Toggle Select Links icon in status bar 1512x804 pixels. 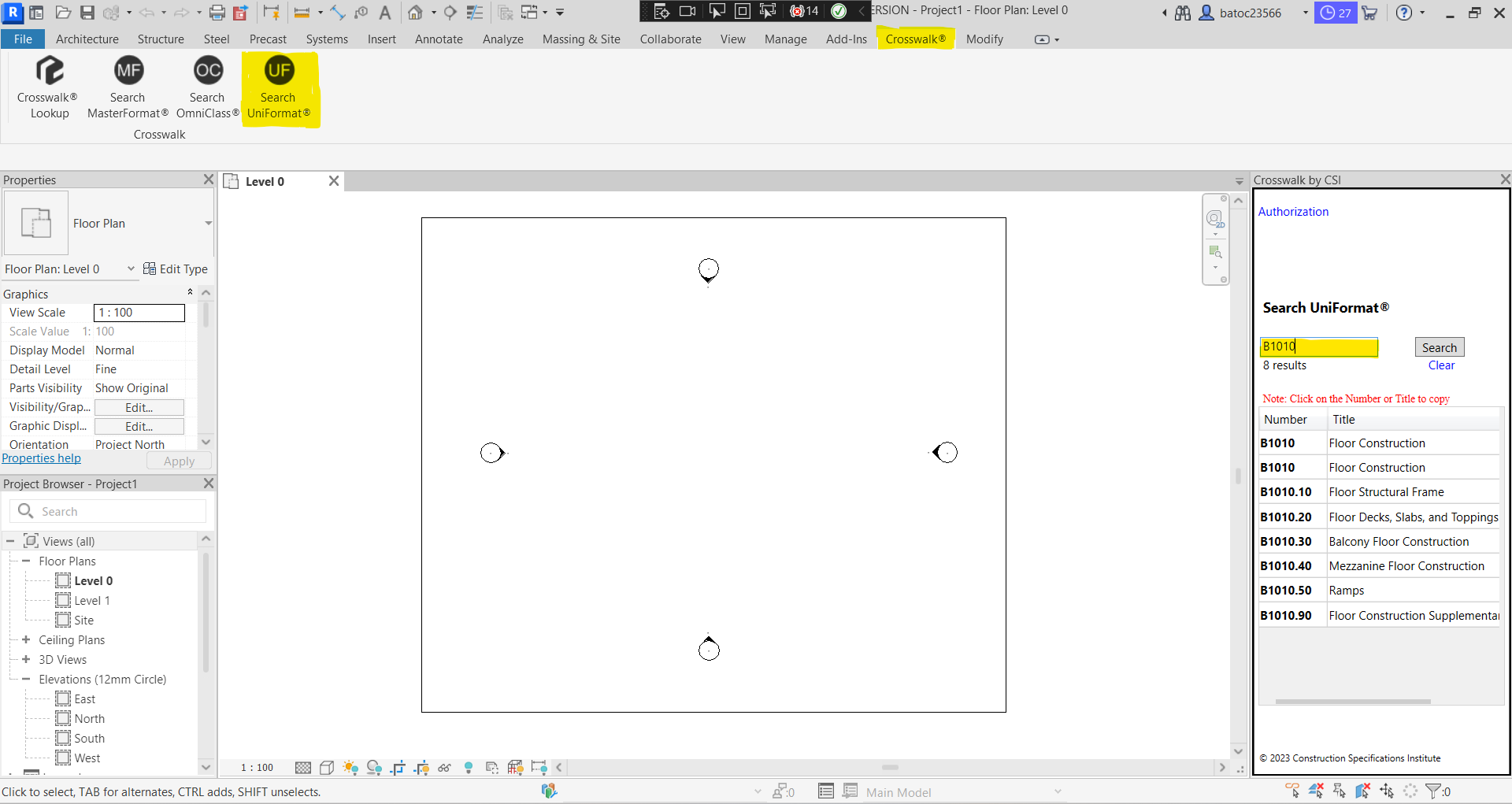[1292, 791]
